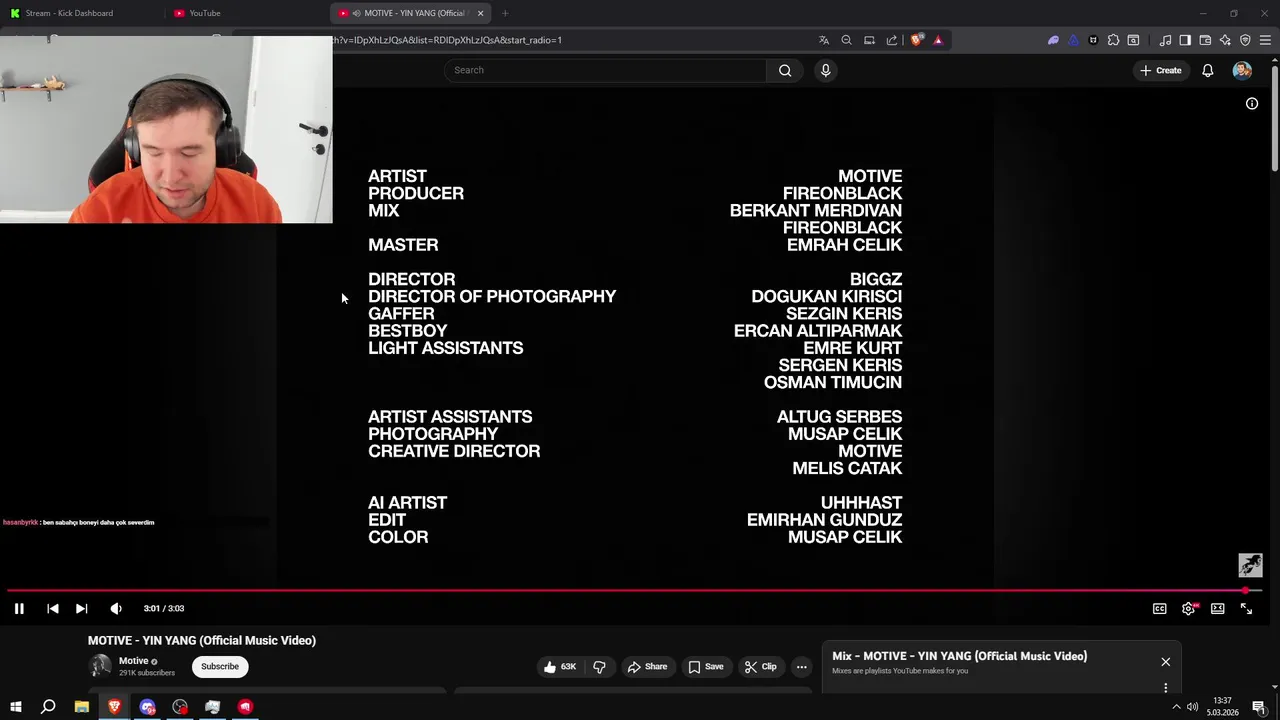
Task: Click the channel watermark in the video corner
Action: click(1250, 565)
